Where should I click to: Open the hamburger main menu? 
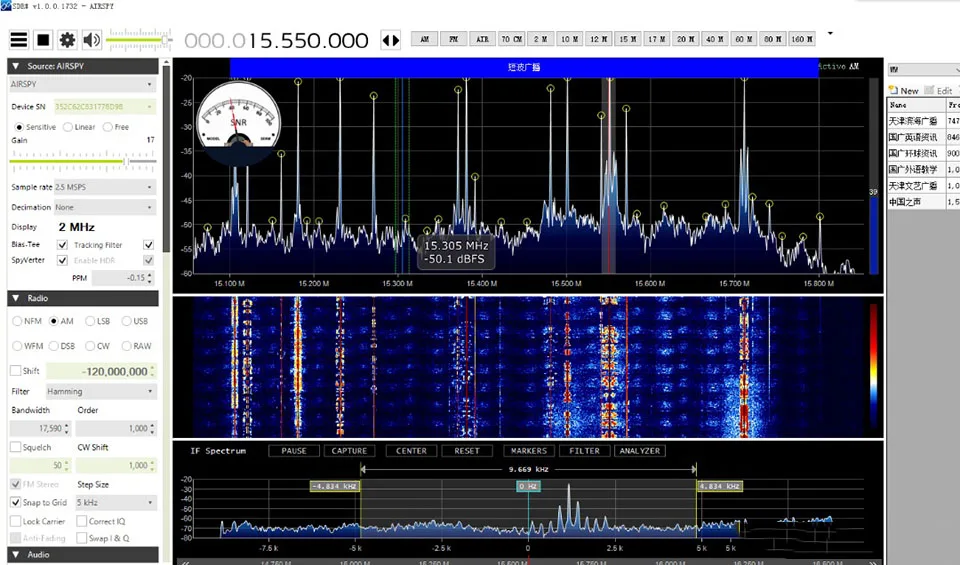click(19, 40)
